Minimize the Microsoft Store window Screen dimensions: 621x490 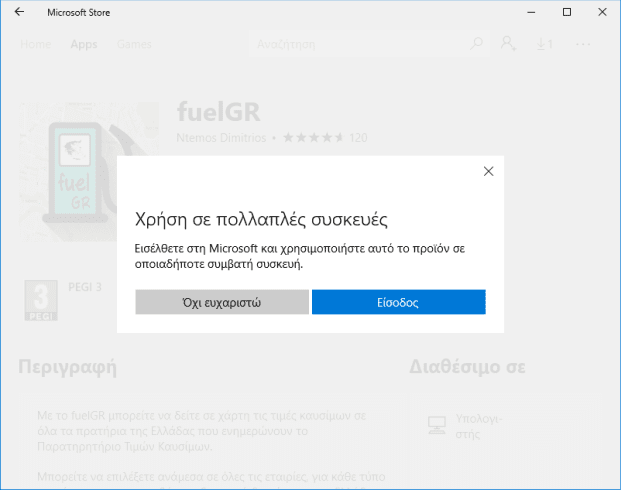coord(531,12)
